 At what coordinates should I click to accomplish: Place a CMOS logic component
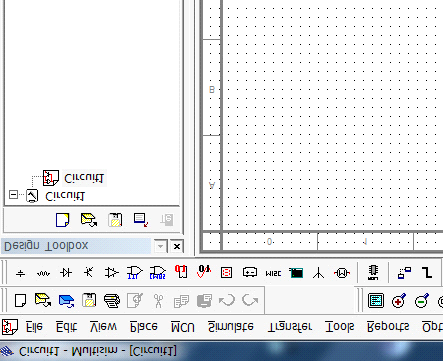[157, 273]
